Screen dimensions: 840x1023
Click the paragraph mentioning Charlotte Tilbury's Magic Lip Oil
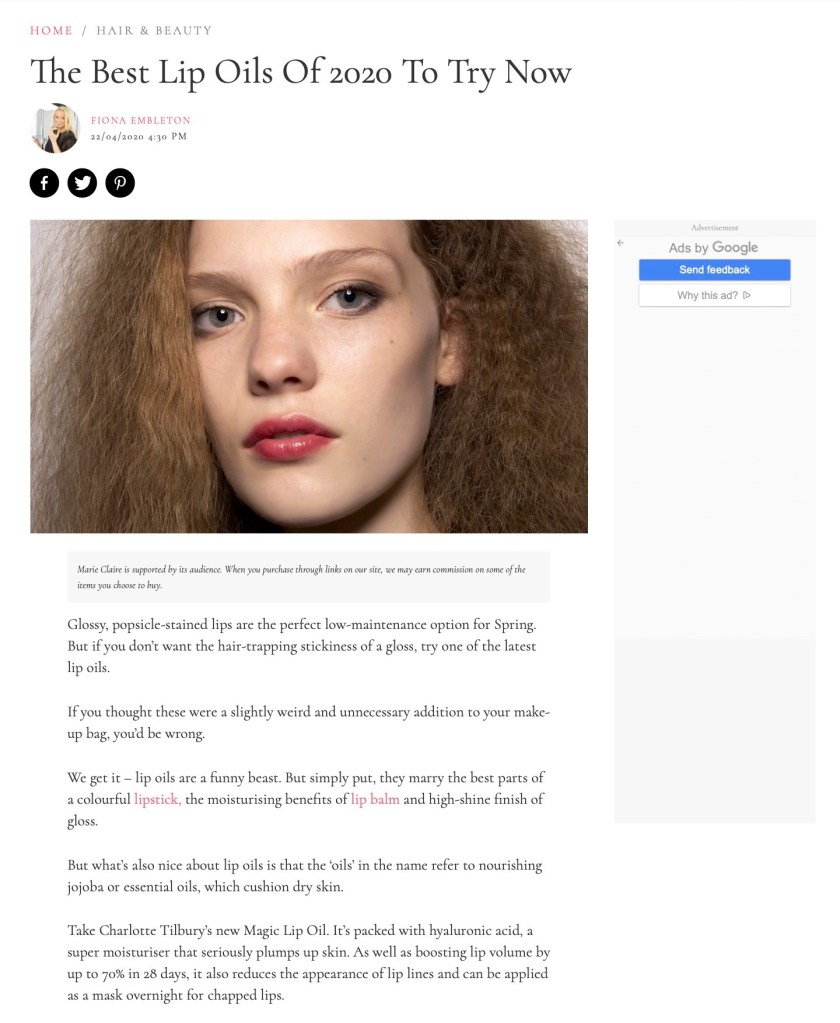pyautogui.click(x=308, y=962)
